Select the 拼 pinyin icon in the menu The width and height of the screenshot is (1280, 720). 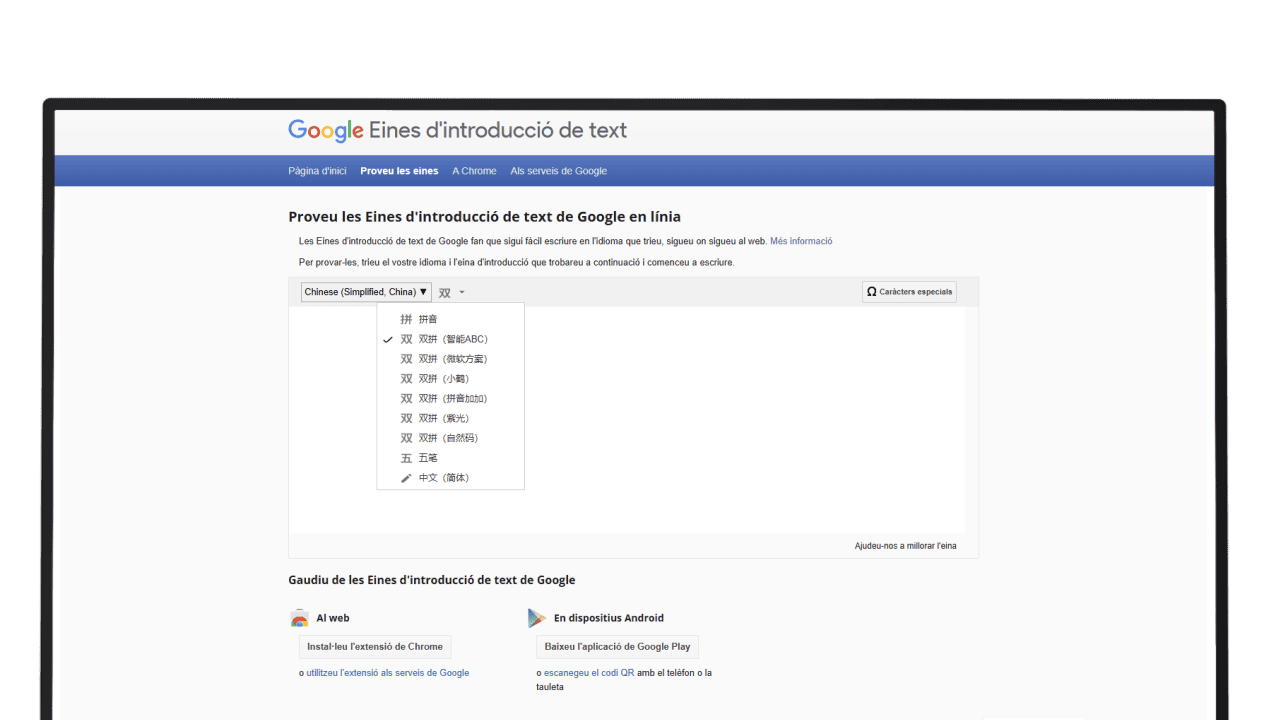406,318
